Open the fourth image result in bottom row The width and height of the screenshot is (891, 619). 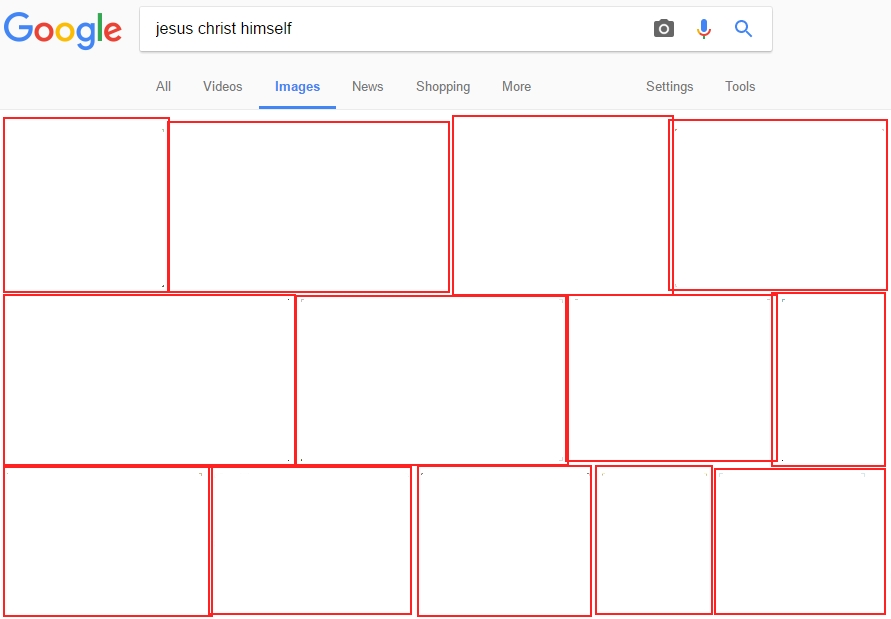[653, 540]
